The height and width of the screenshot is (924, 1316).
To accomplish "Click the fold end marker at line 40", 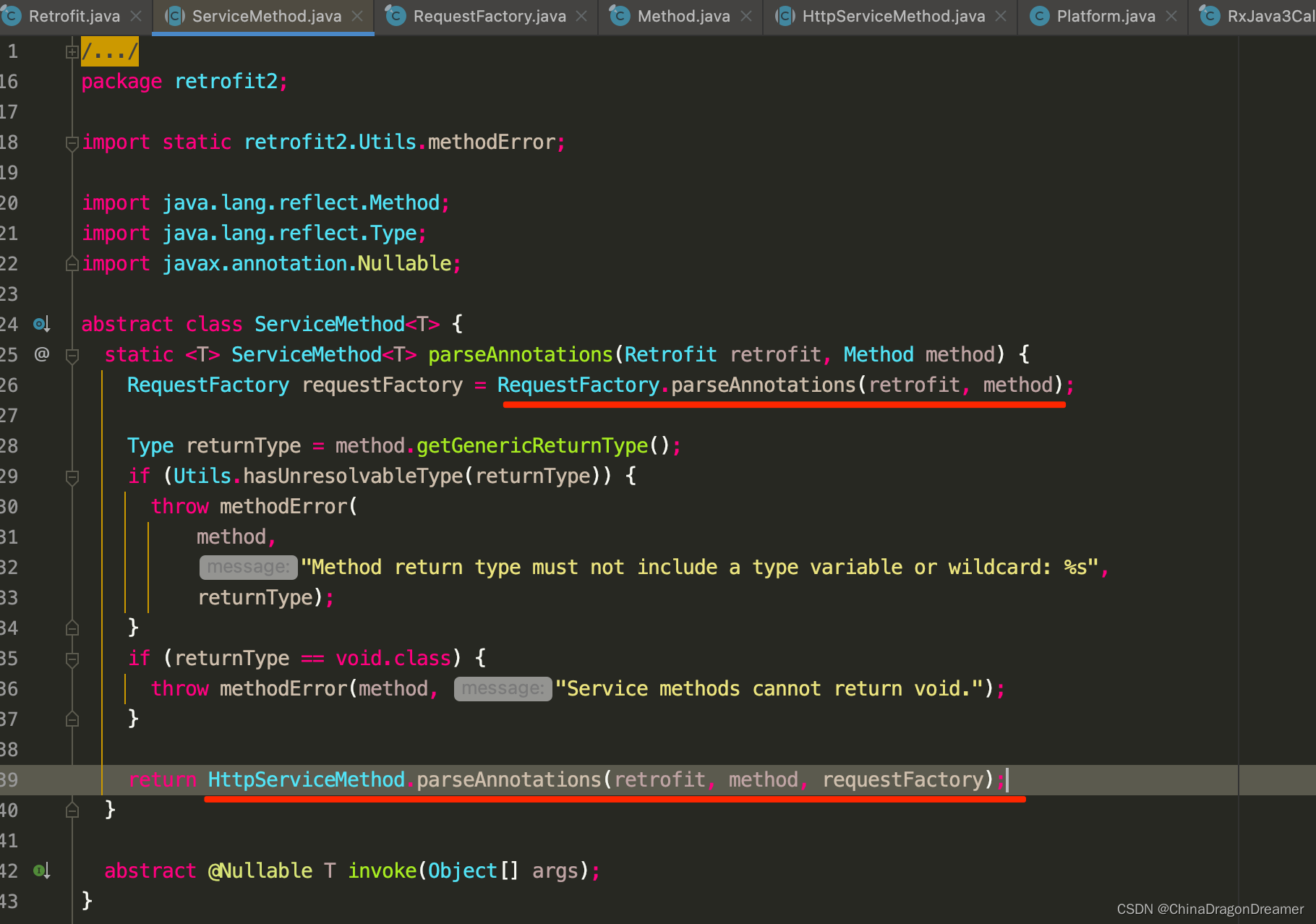I will click(x=72, y=810).
